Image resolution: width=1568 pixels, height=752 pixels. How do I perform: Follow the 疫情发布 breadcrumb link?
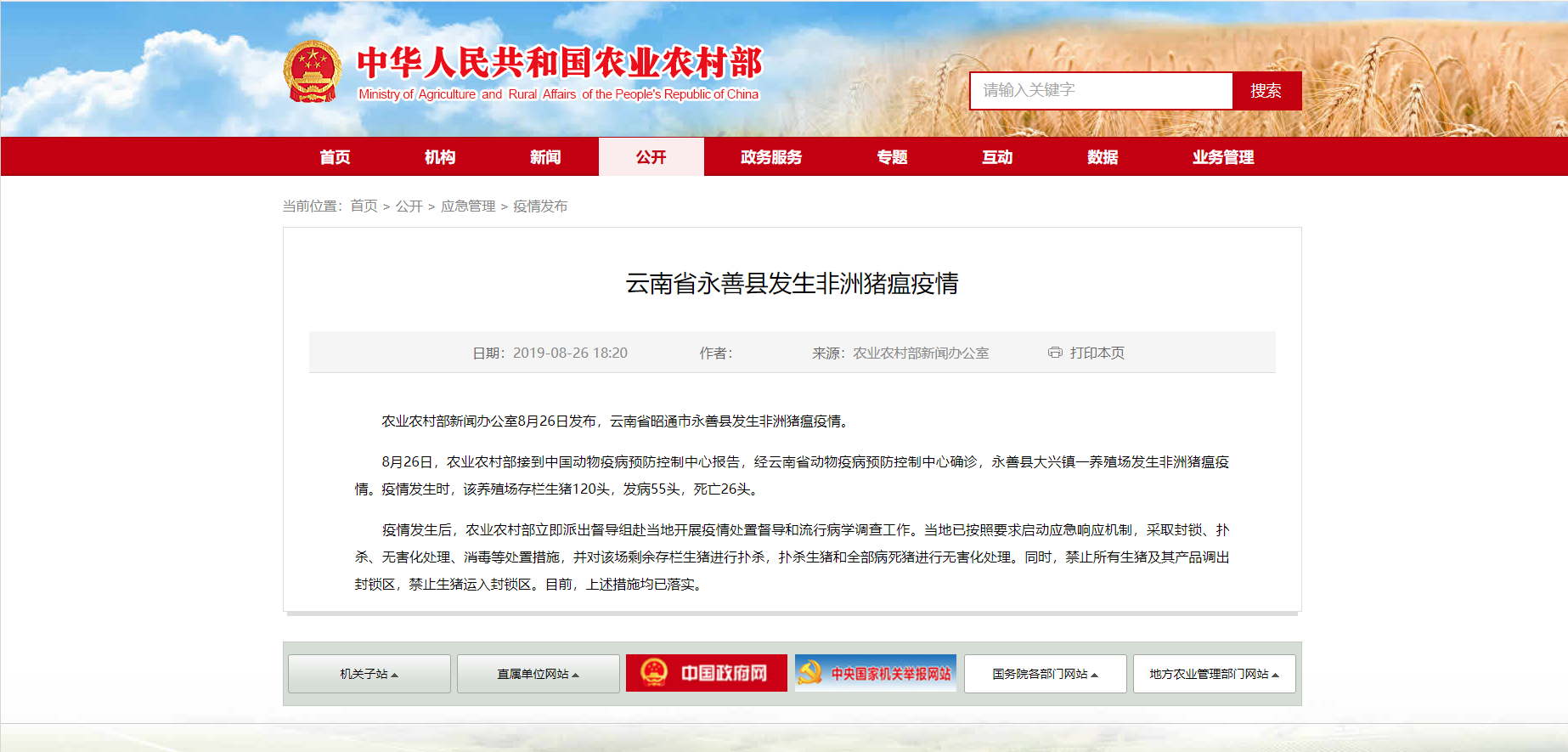(540, 206)
